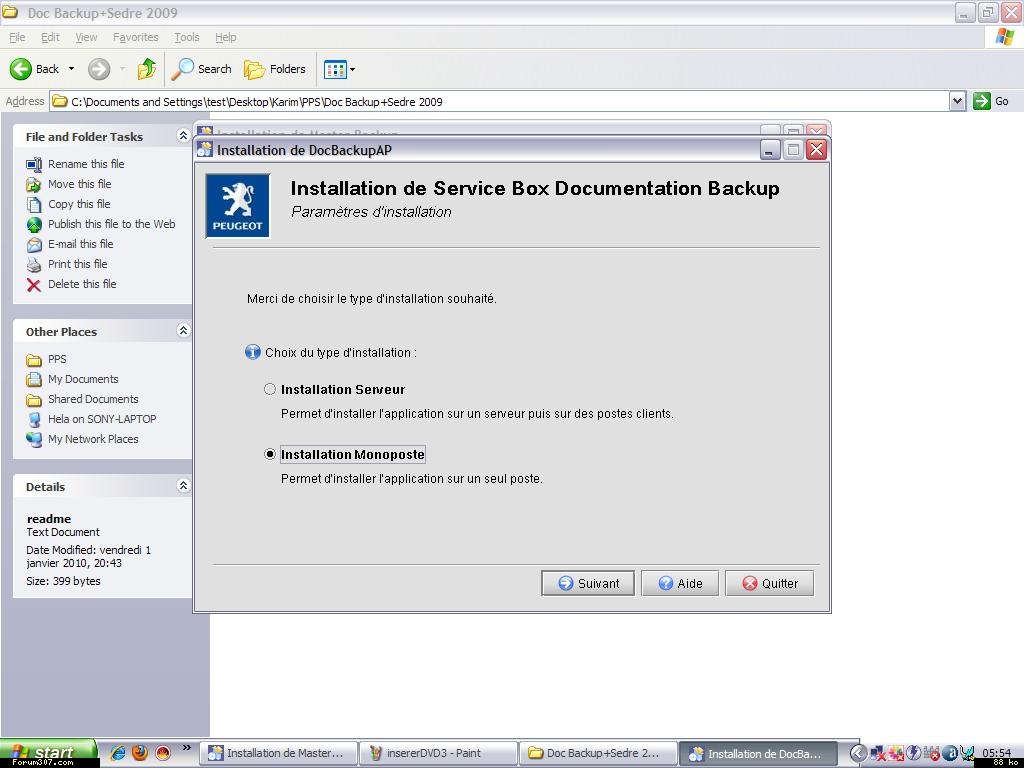Expand the address bar dropdown arrow
The width and height of the screenshot is (1024, 768).
point(957,101)
